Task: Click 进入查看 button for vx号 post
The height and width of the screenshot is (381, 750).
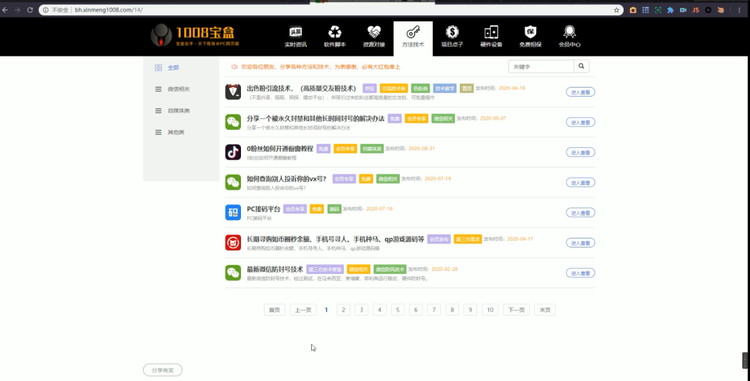Action: pyautogui.click(x=580, y=182)
